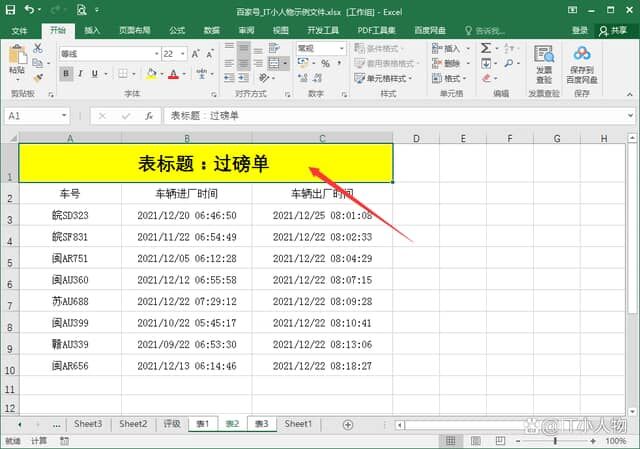Click the Insert Function fx icon
This screenshot has height=449, width=640.
(149, 116)
